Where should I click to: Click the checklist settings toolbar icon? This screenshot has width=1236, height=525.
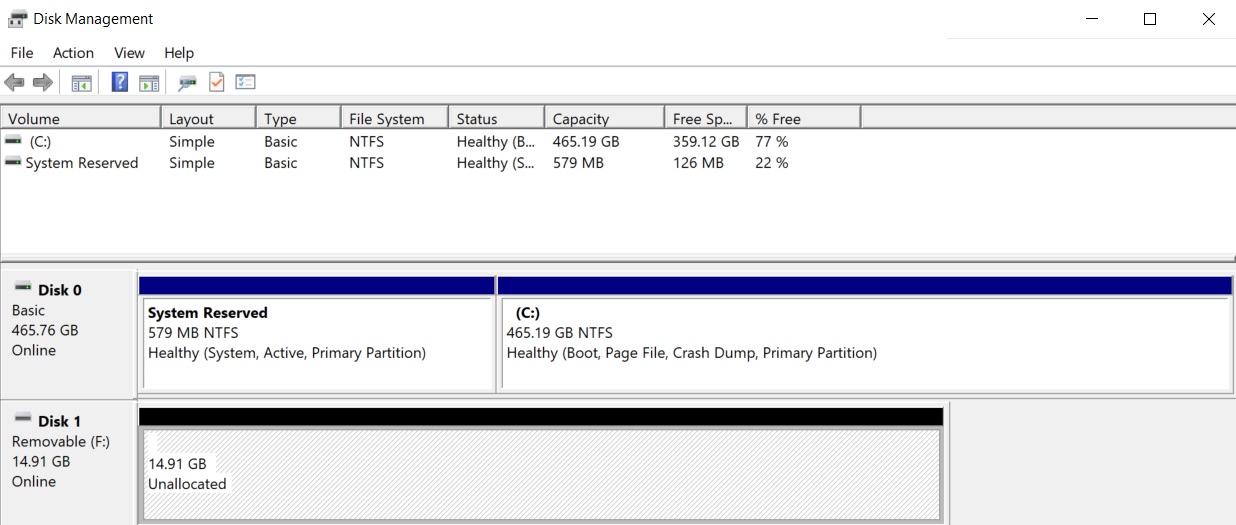[246, 83]
